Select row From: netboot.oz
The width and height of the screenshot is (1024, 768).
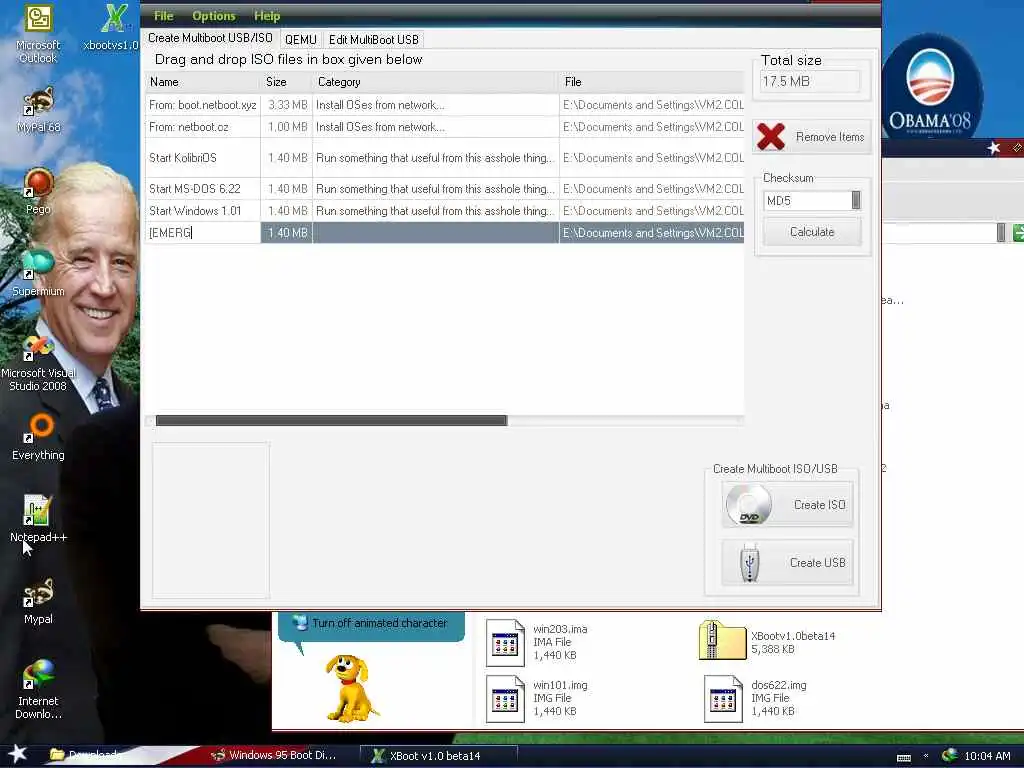click(x=444, y=127)
